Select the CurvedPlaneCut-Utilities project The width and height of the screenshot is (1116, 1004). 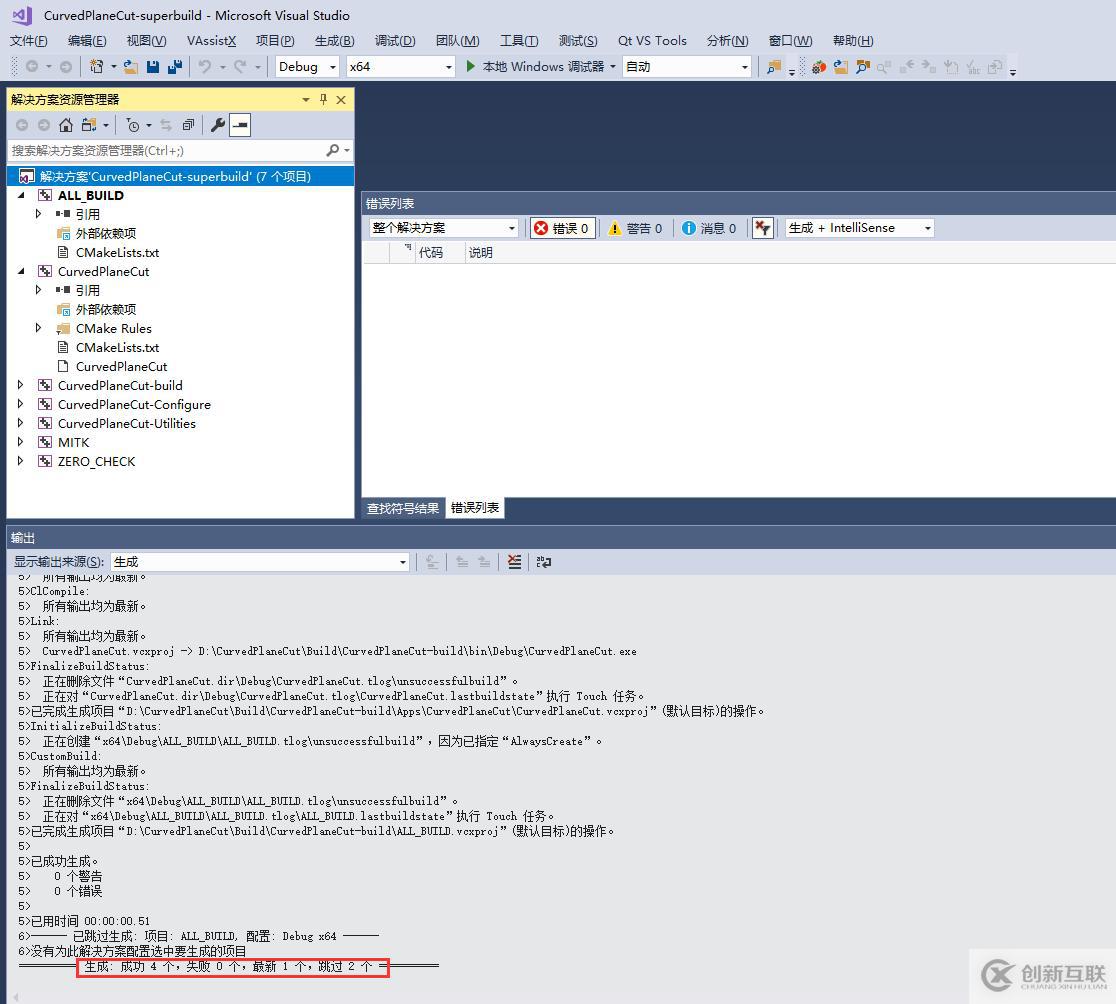(127, 423)
